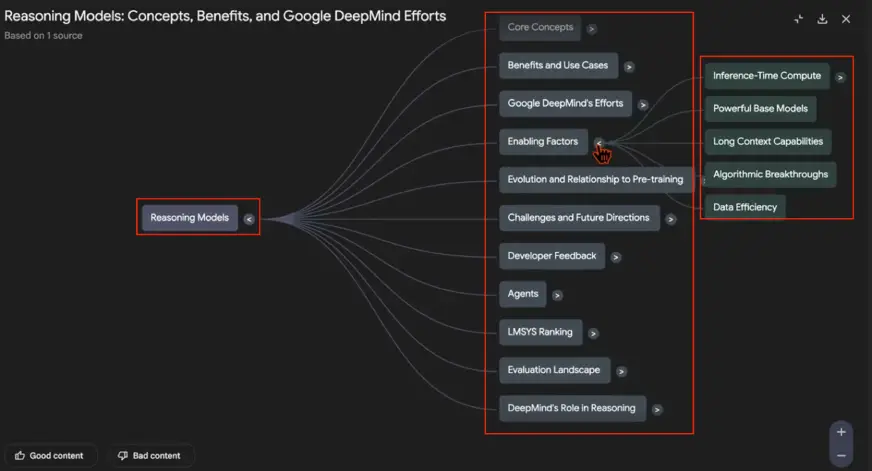Screen dimensions: 872x471
Task: Close the mind map panel
Action: click(846, 19)
